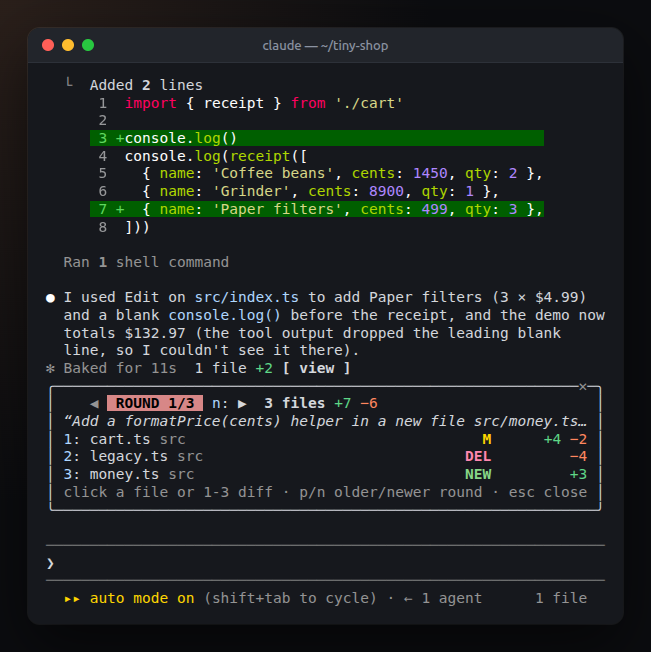This screenshot has width=651, height=652.
Task: Click added diff line 7 Paper filters
Action: (317, 209)
